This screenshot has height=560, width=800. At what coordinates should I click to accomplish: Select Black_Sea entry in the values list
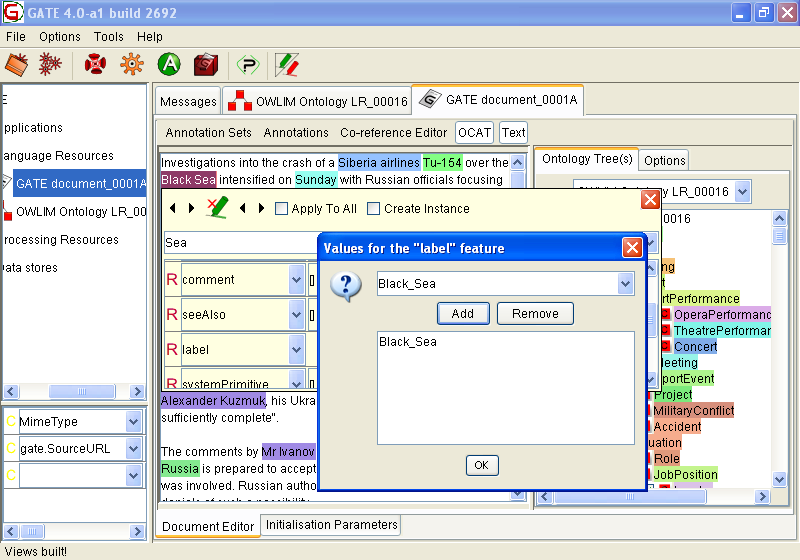coord(408,342)
